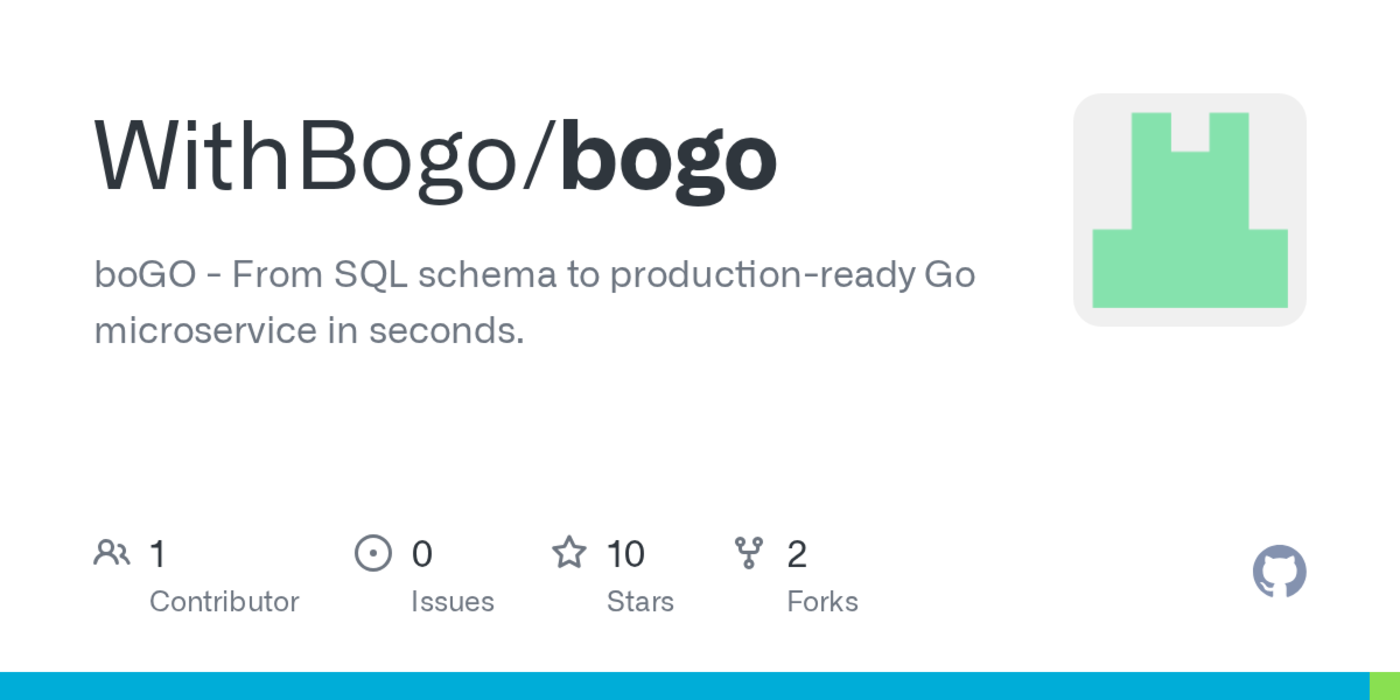Click the fork count number 2
This screenshot has width=1400, height=700.
pyautogui.click(x=797, y=554)
